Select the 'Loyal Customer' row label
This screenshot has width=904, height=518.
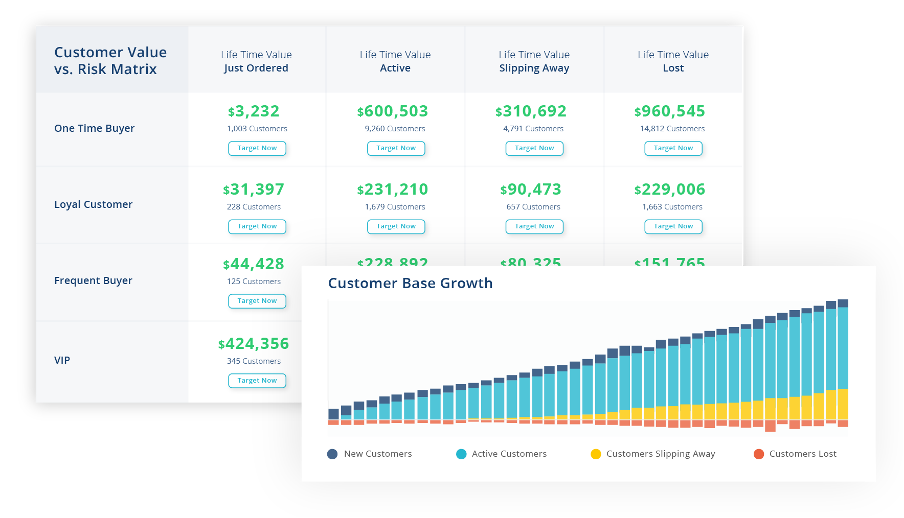click(x=93, y=204)
